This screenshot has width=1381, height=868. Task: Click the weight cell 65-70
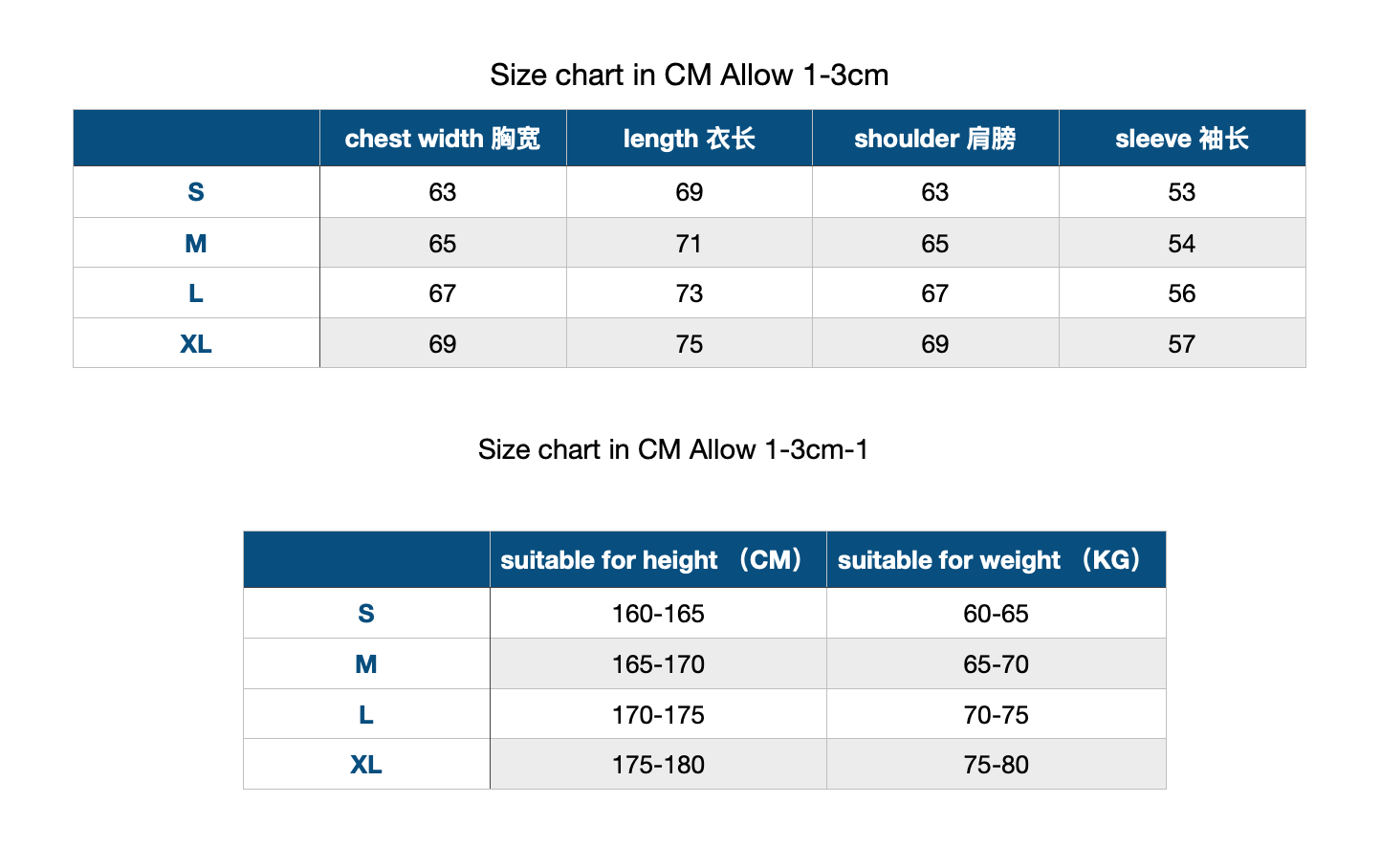pyautogui.click(x=997, y=664)
